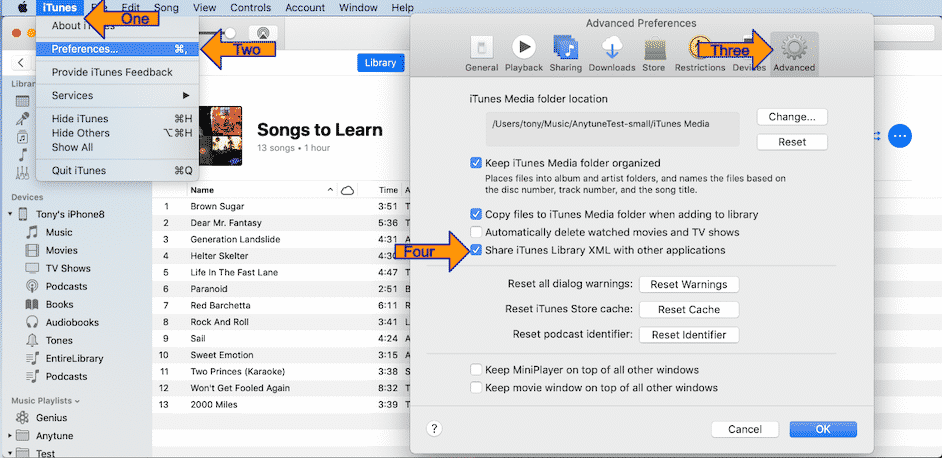
Task: Toggle Share iTunes Library XML checkbox
Action: click(x=476, y=250)
